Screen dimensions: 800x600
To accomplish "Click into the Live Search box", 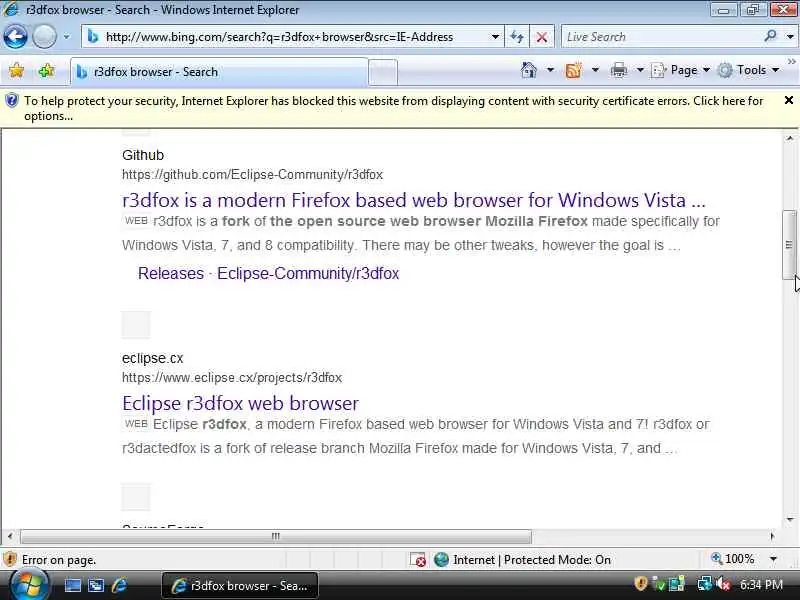I will [x=663, y=37].
